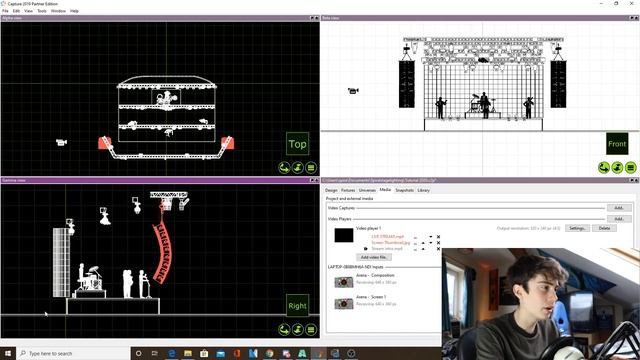The height and width of the screenshot is (360, 640).
Task: Click Add button for Video Captures
Action: [x=619, y=208]
